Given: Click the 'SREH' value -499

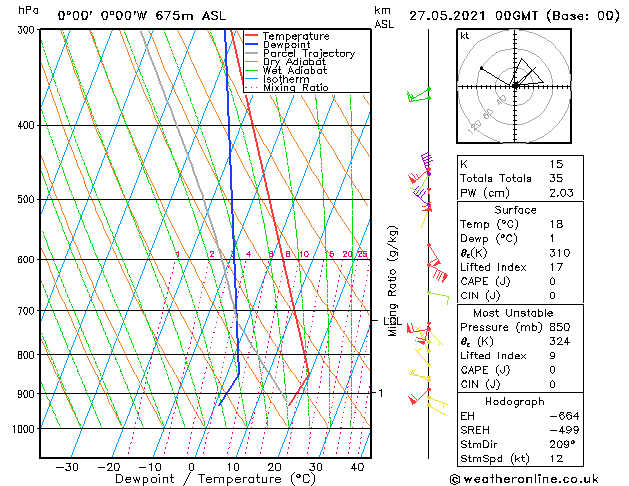Looking at the screenshot, I should click(x=564, y=430).
